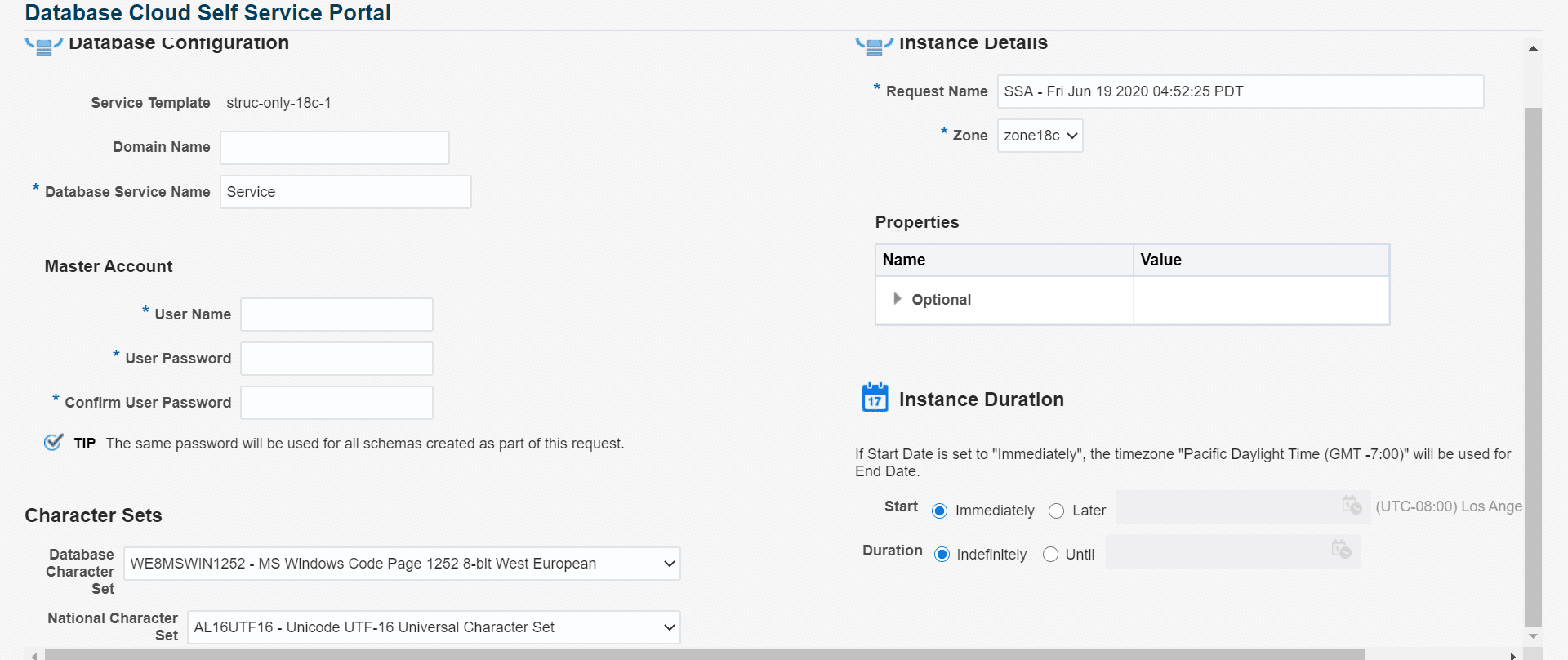1568x660 pixels.
Task: Choose the Until duration radio button
Action: (x=1051, y=555)
